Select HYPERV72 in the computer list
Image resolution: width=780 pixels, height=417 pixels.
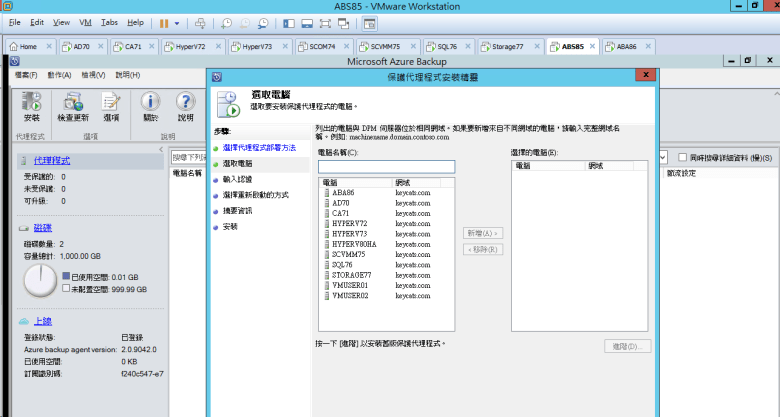348,223
